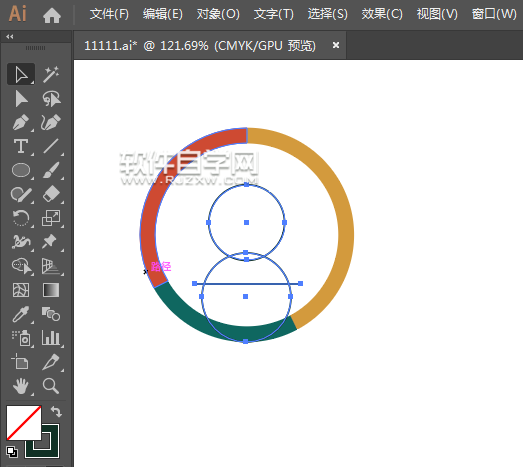This screenshot has height=467, width=523.
Task: Swap fill and stroke colors
Action: click(x=56, y=412)
